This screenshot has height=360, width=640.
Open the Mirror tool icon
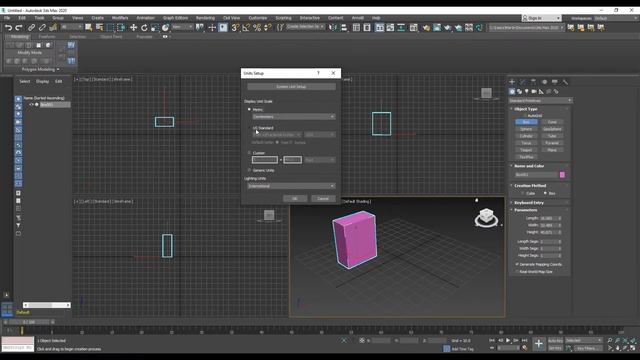(x=333, y=28)
